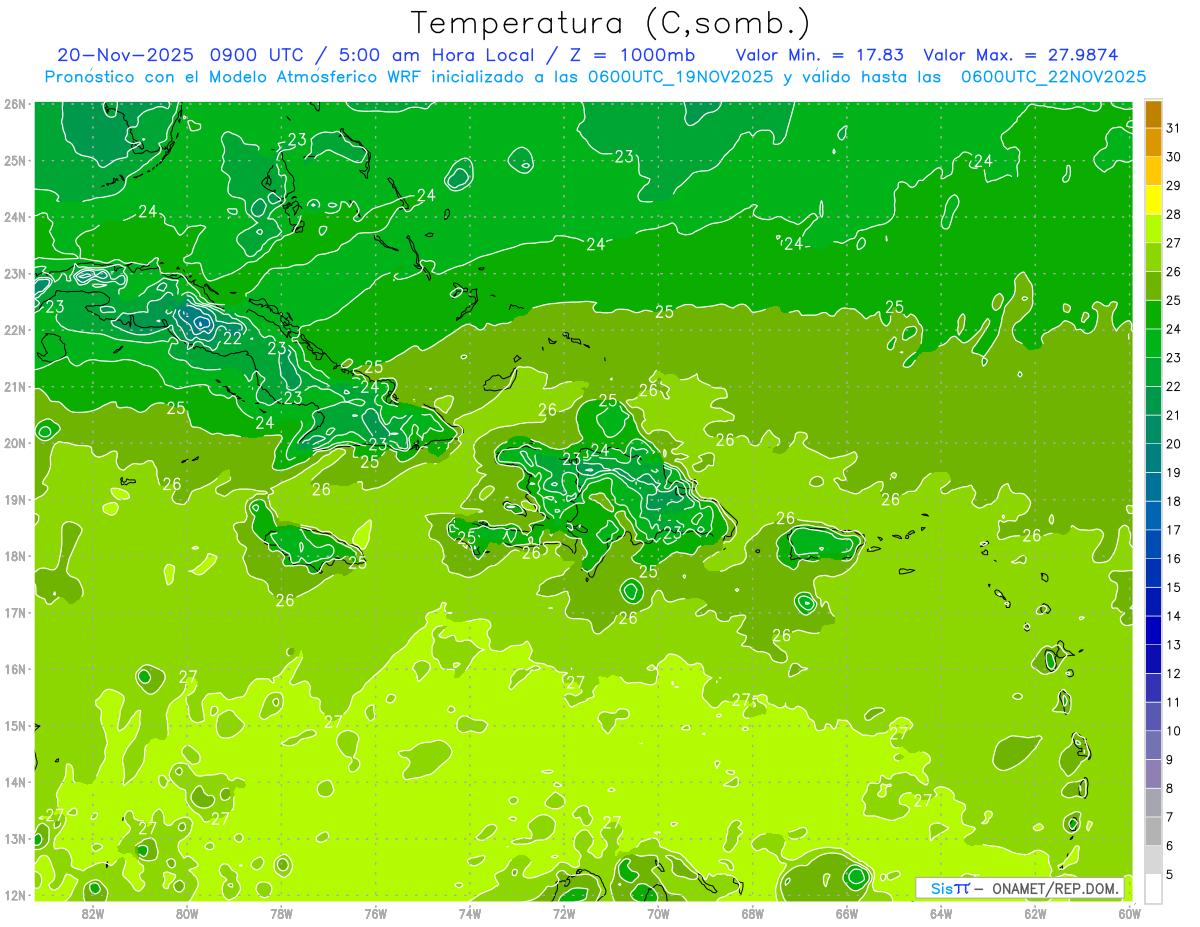Screen dimensions: 1200x927
Task: Click the white swatch below 5 on scale
Action: [1153, 888]
